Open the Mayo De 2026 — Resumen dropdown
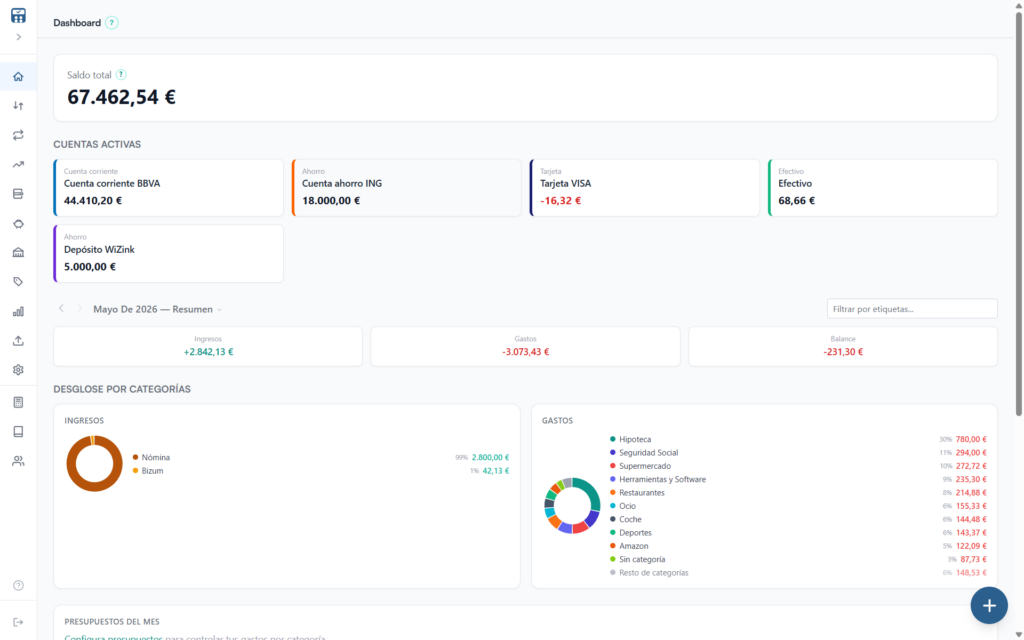Screen dimensions: 1024x640 click(x=157, y=309)
